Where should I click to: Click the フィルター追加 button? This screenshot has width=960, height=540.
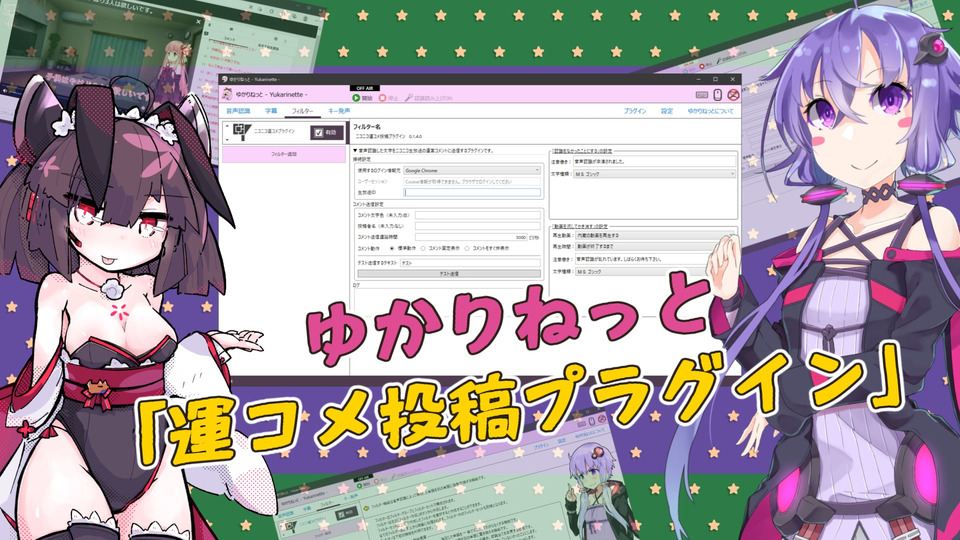click(284, 154)
